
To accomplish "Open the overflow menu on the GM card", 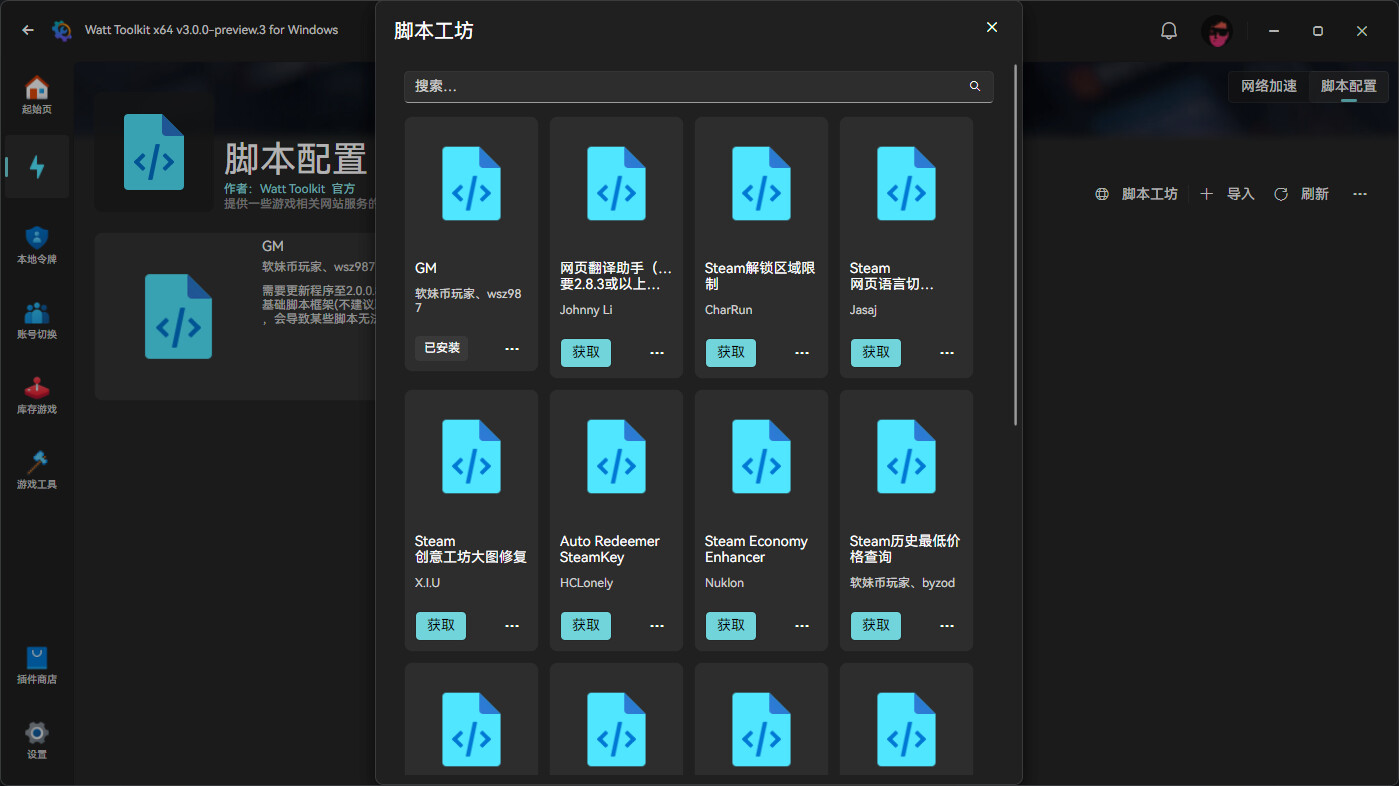I will pyautogui.click(x=512, y=348).
